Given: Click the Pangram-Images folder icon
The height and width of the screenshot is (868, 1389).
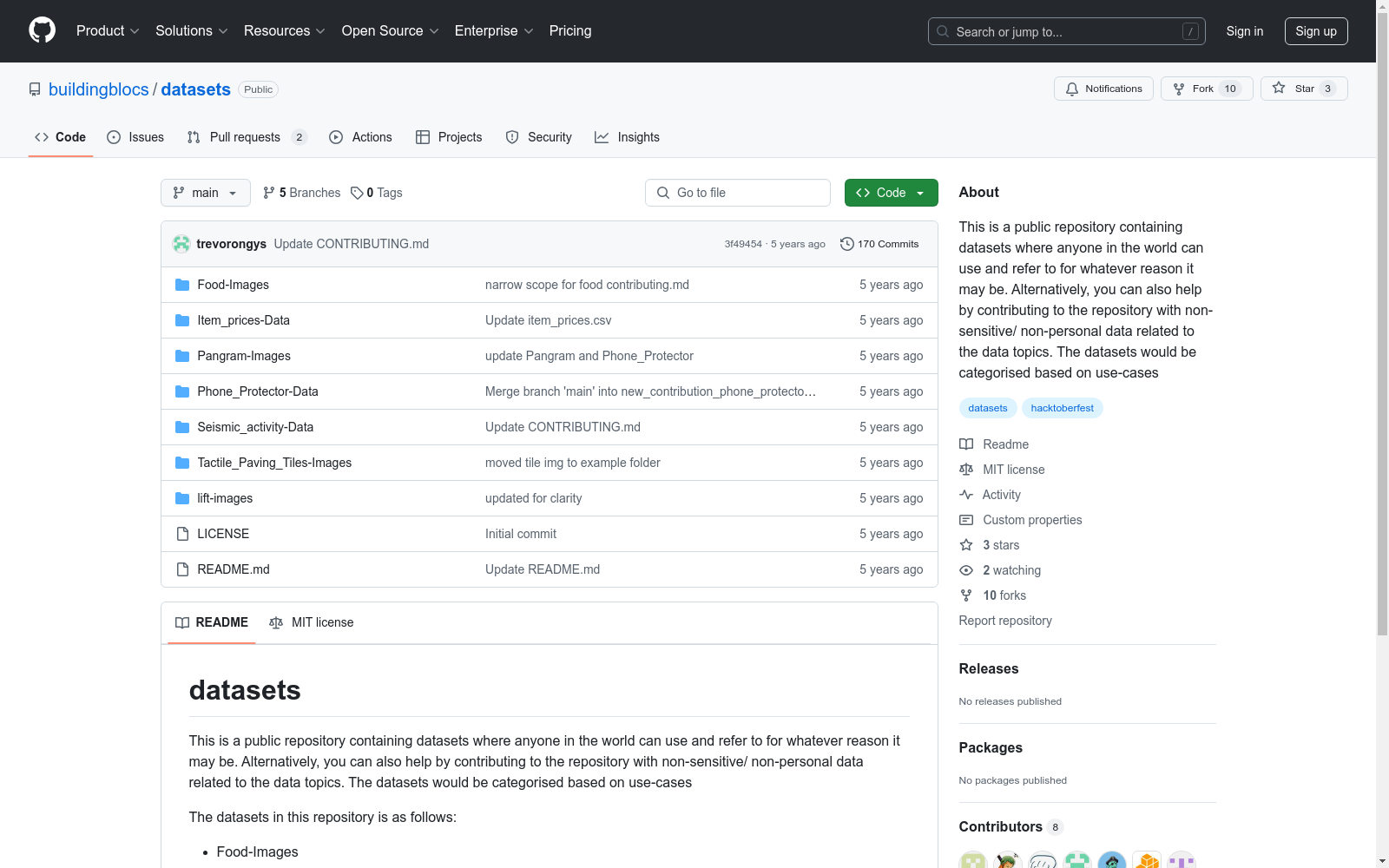Looking at the screenshot, I should pos(182,356).
